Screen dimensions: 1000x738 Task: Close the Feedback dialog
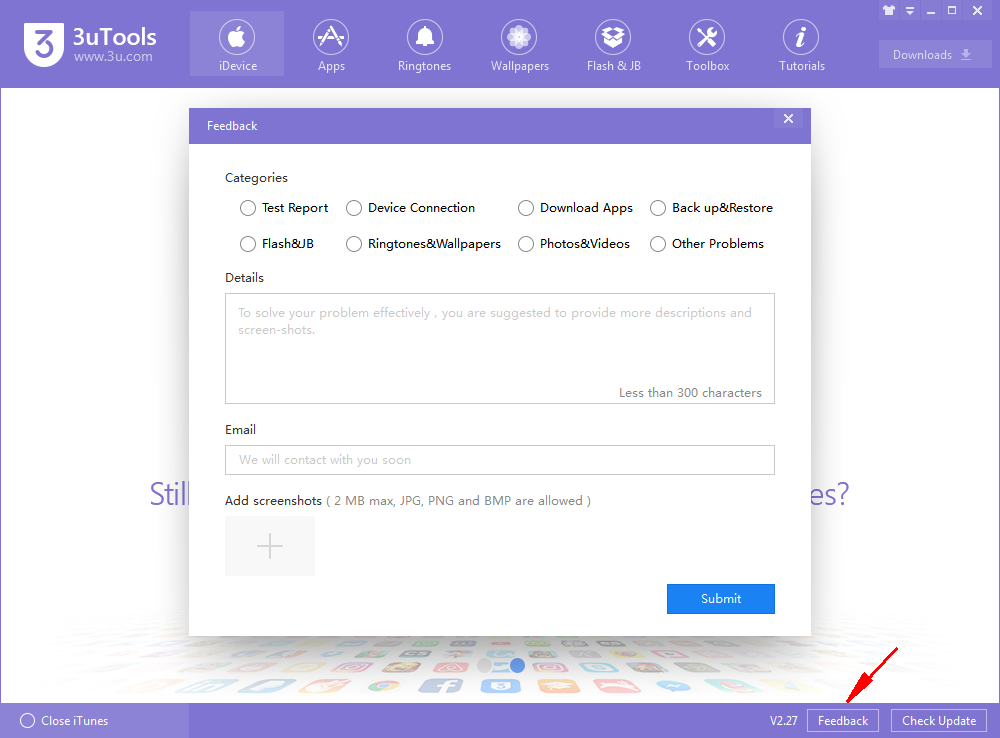788,119
